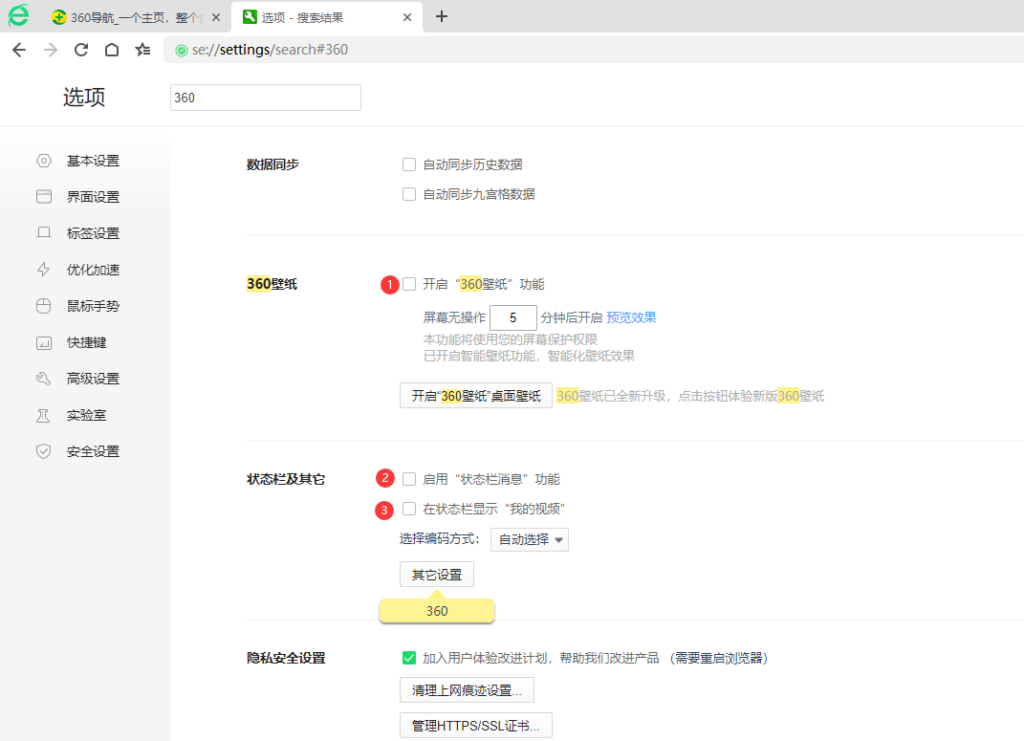Click the page refresh icon
1024x741 pixels.
tap(81, 50)
